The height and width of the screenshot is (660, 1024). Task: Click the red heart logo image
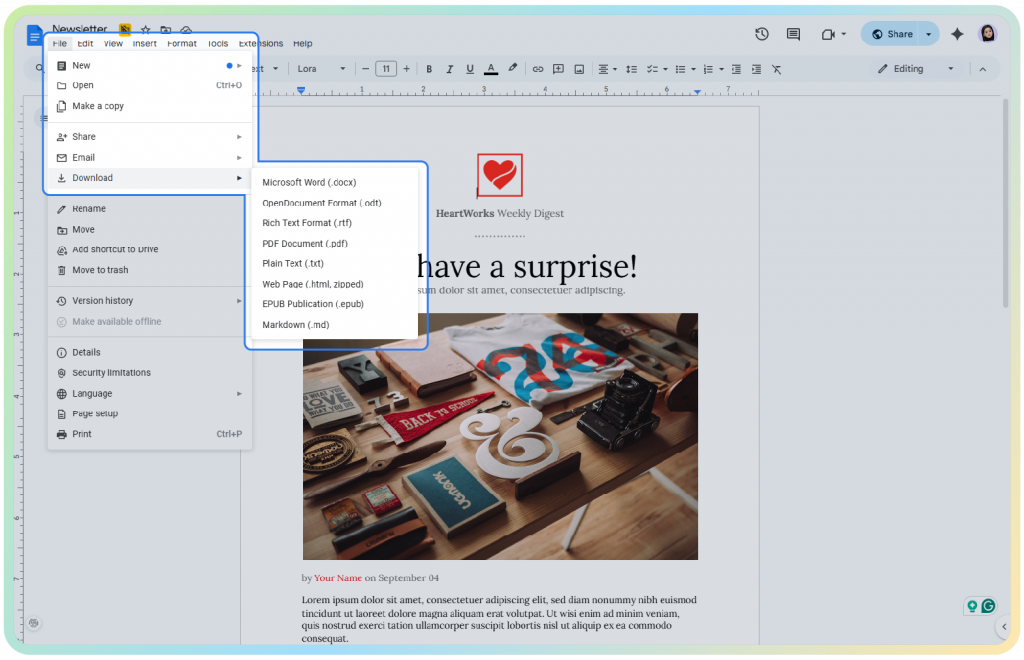click(x=500, y=175)
